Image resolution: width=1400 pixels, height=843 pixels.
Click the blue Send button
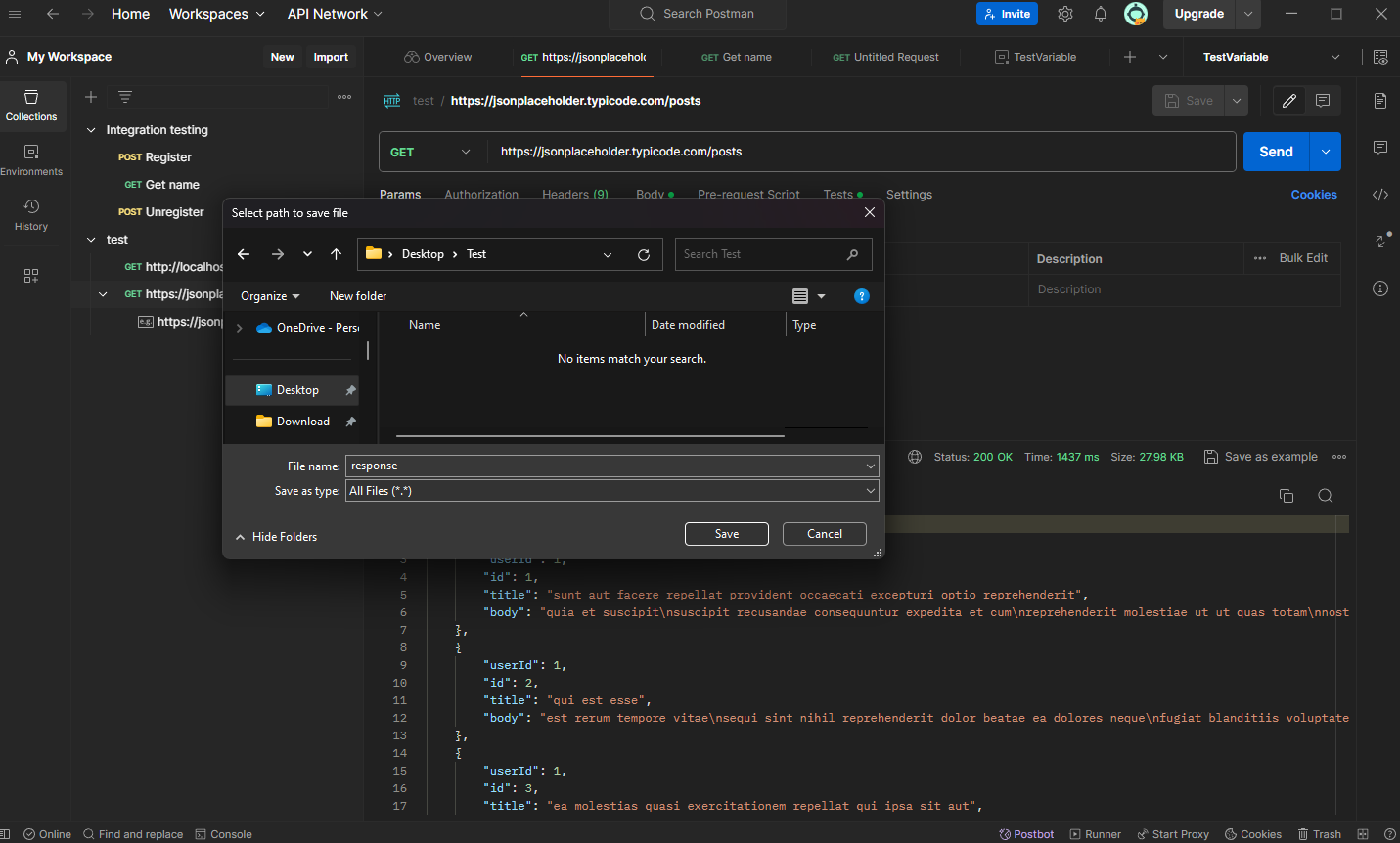1276,152
